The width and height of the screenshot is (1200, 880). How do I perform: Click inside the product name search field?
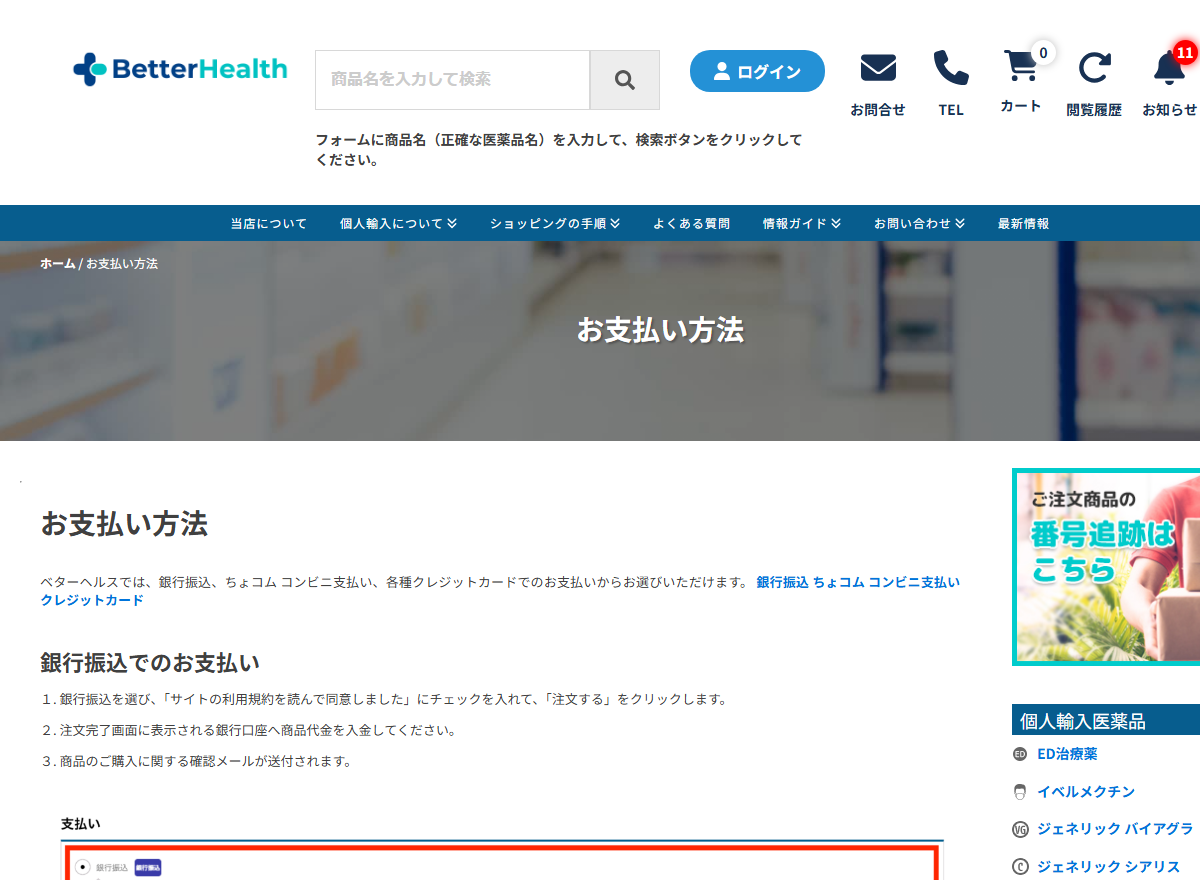coord(452,80)
